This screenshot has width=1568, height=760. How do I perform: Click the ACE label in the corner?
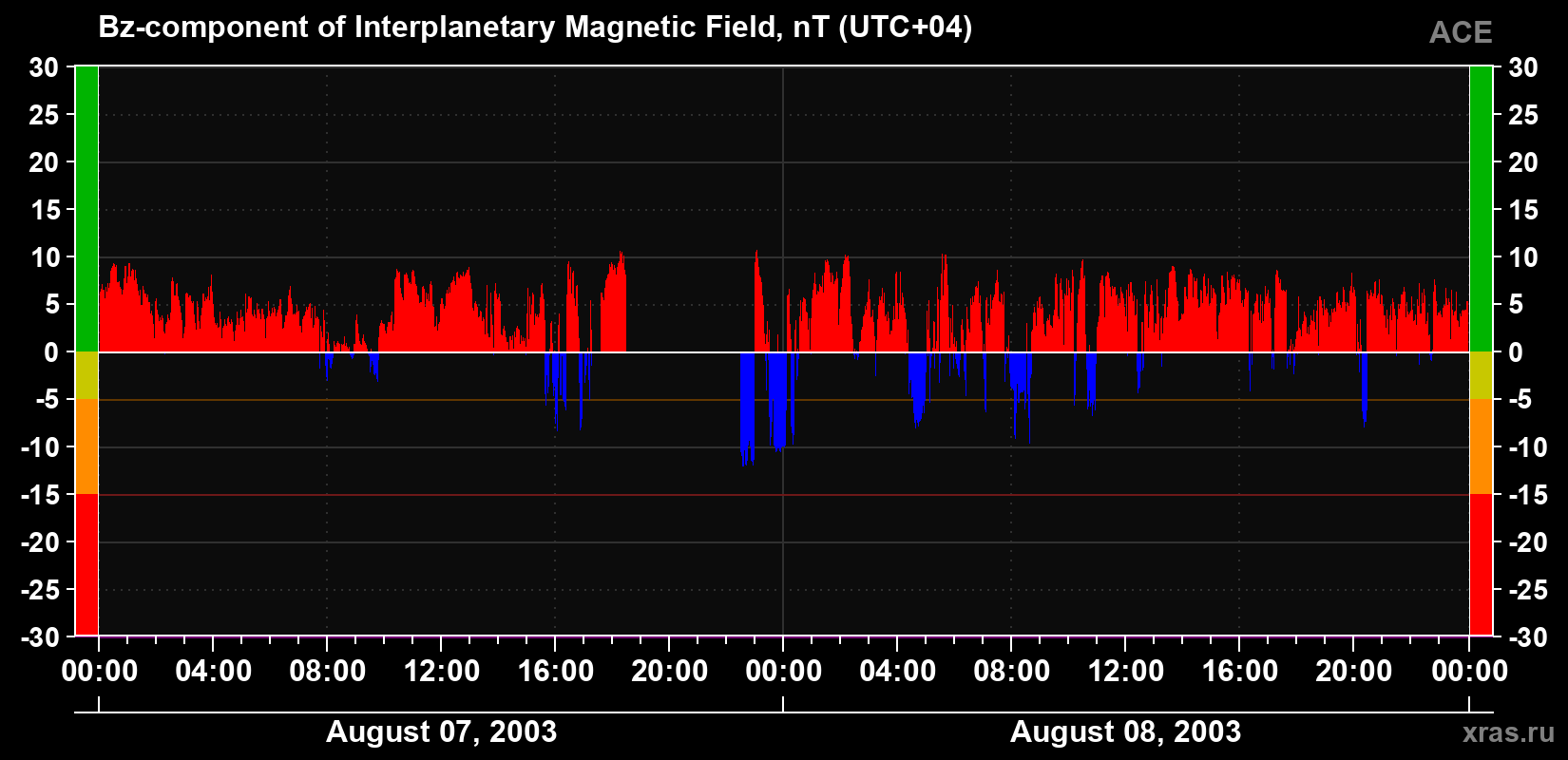(x=1461, y=32)
